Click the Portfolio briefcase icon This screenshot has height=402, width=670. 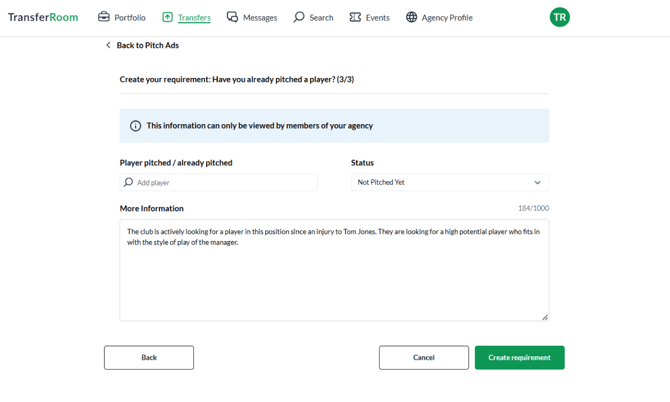[x=104, y=17]
